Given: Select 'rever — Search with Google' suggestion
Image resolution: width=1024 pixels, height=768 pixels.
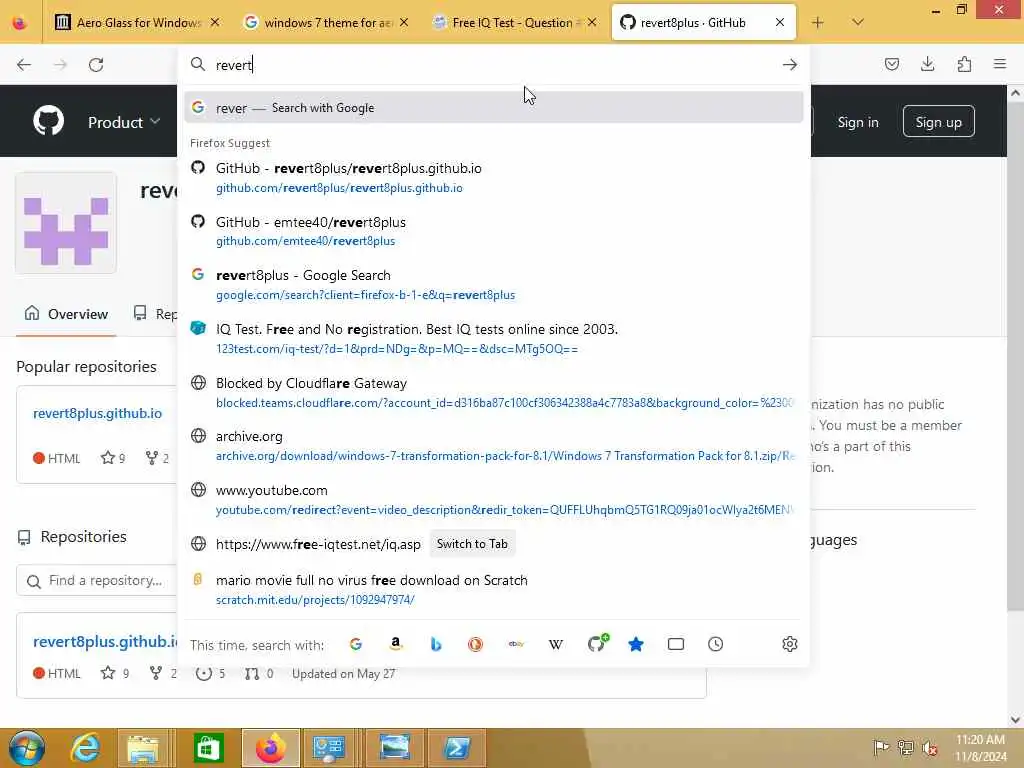Looking at the screenshot, I should 494,108.
